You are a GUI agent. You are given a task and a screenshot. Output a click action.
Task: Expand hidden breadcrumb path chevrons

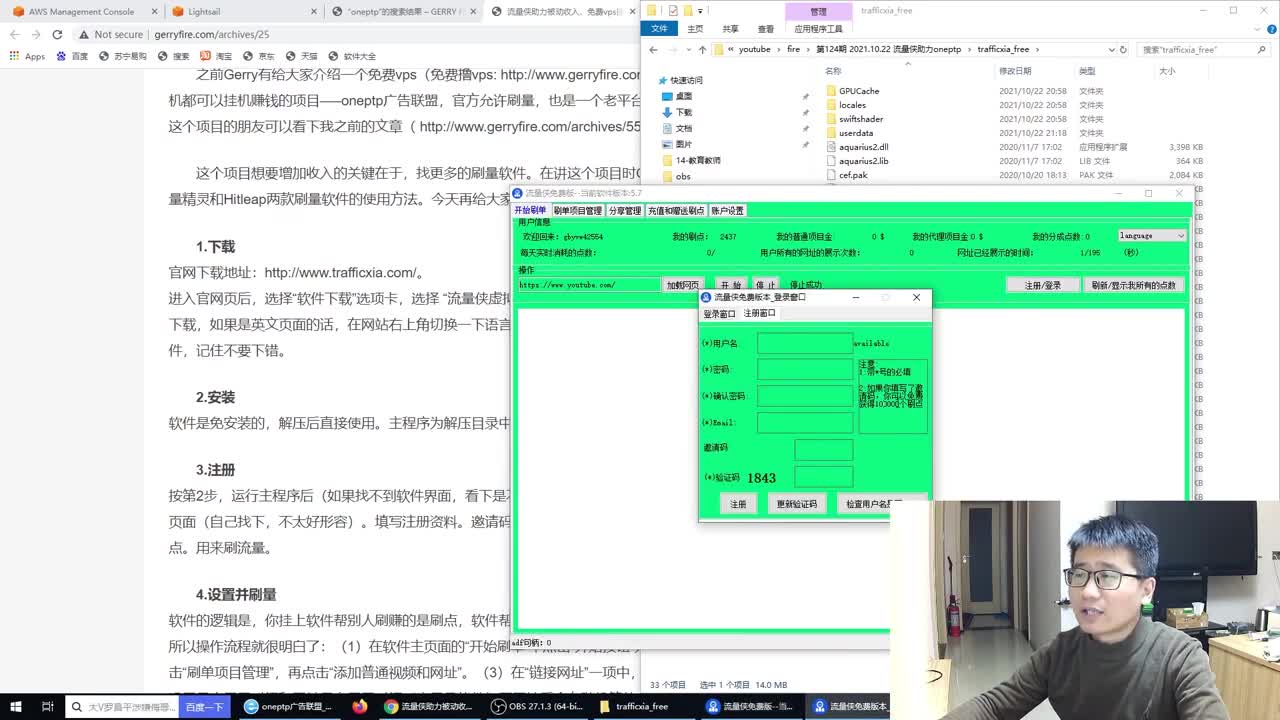pyautogui.click(x=732, y=49)
